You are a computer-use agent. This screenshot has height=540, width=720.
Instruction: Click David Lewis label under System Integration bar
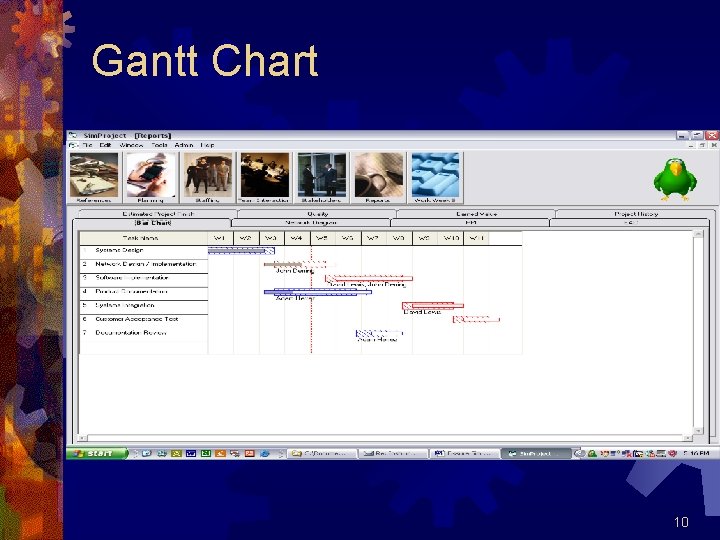click(422, 312)
